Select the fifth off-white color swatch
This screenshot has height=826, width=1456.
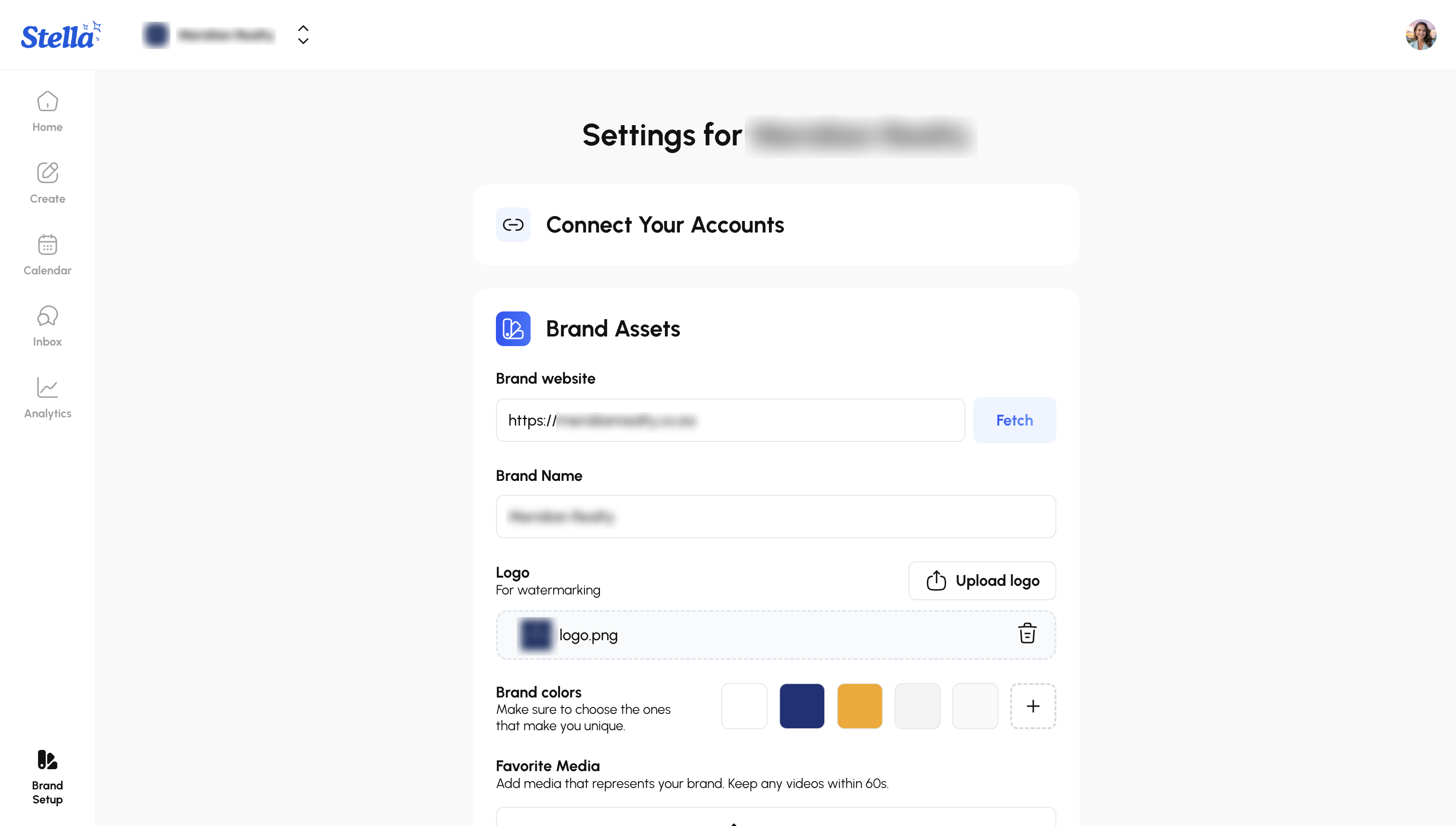[x=975, y=706]
